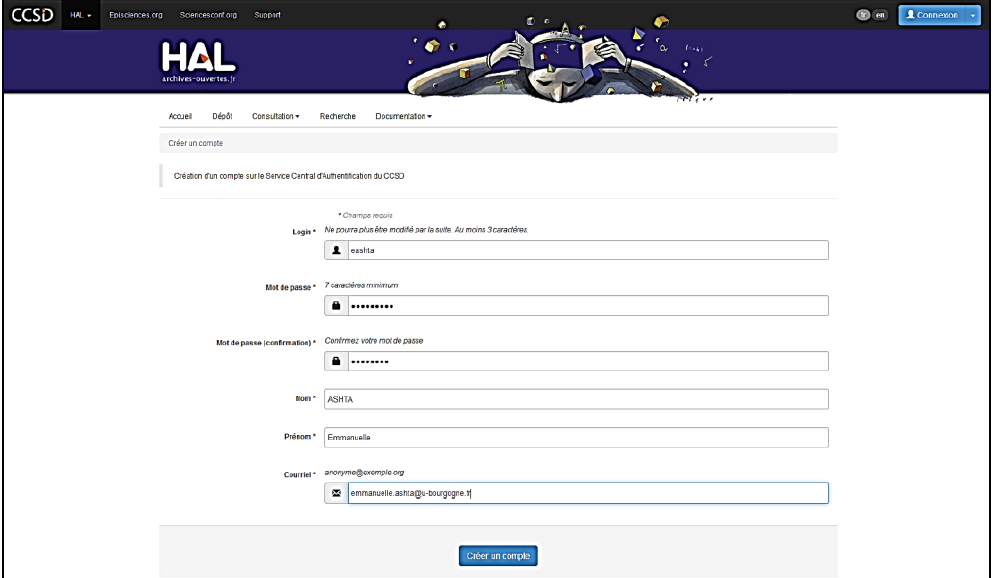Click the envelope icon beside Courriel
993x578 pixels.
[336, 493]
